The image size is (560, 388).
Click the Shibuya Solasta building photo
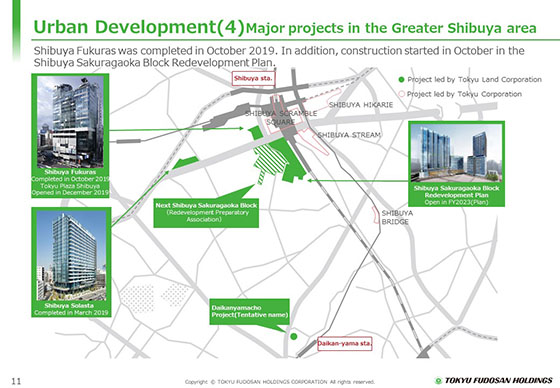coord(71,255)
